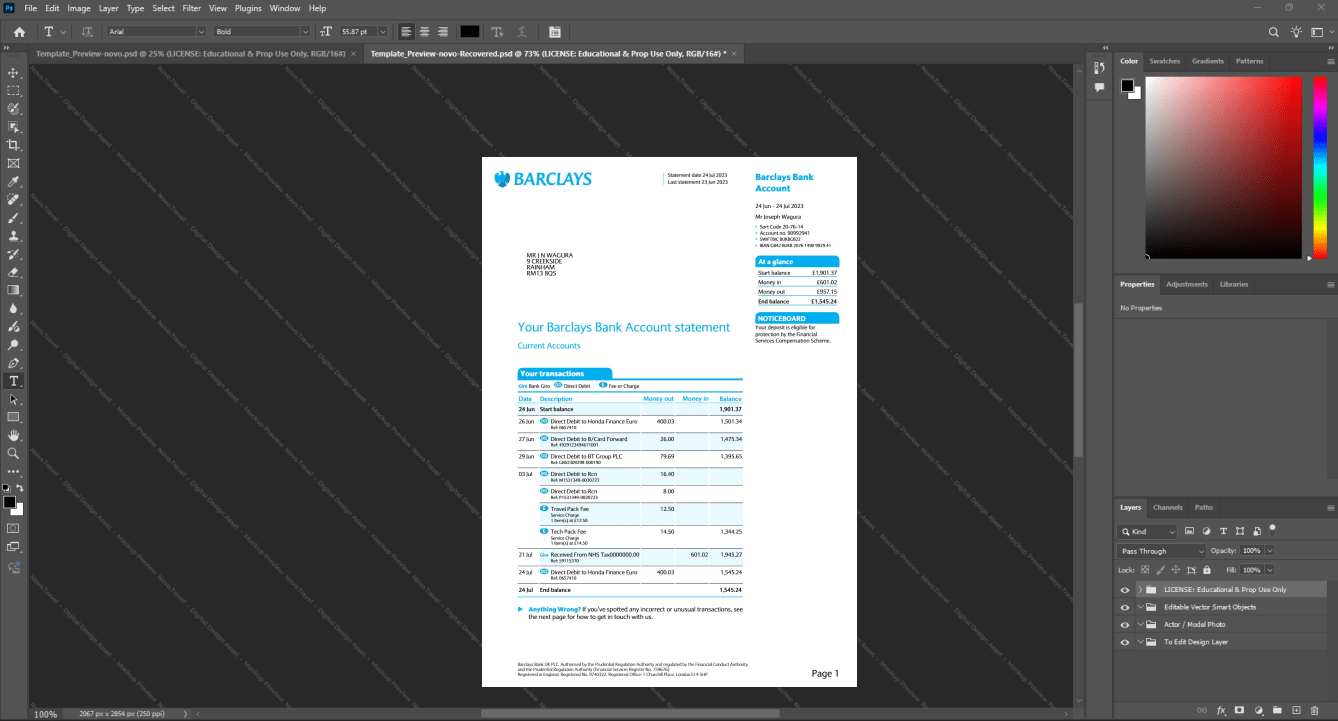Collapse the Editable Vector Smart Objects group
The image size is (1338, 721).
coord(1140,607)
